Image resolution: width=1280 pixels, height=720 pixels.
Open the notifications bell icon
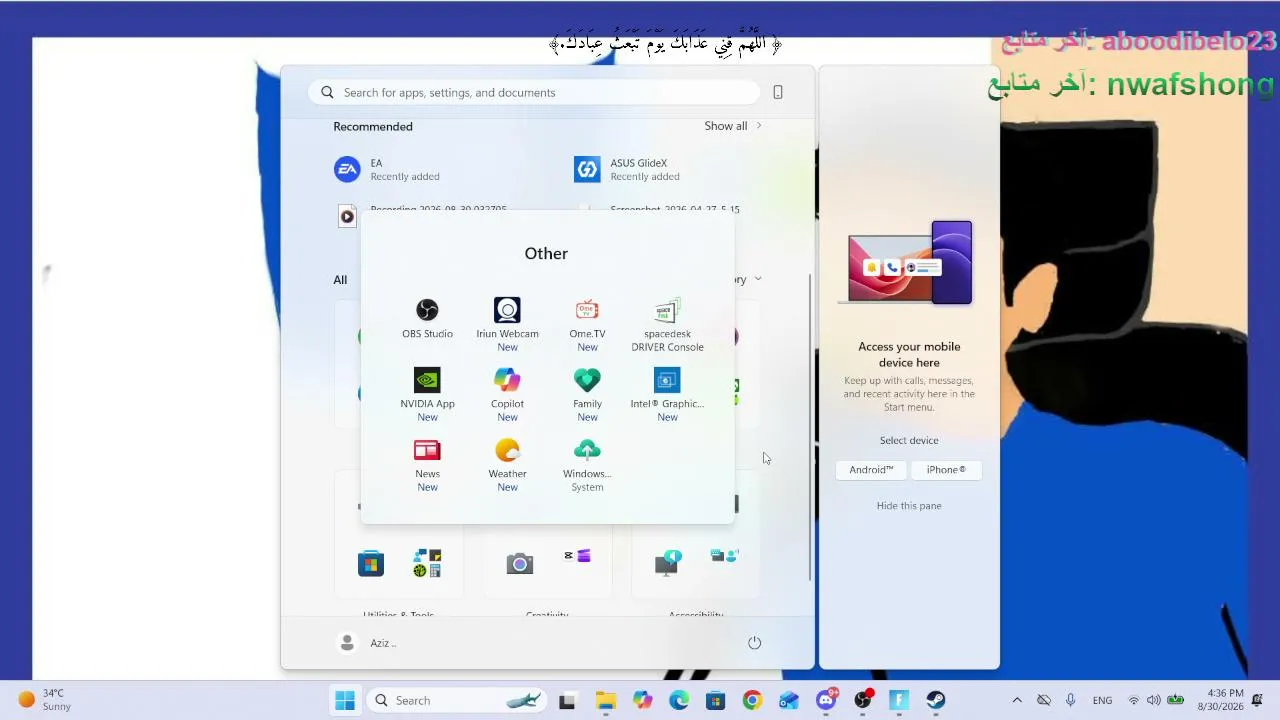pos(1258,700)
